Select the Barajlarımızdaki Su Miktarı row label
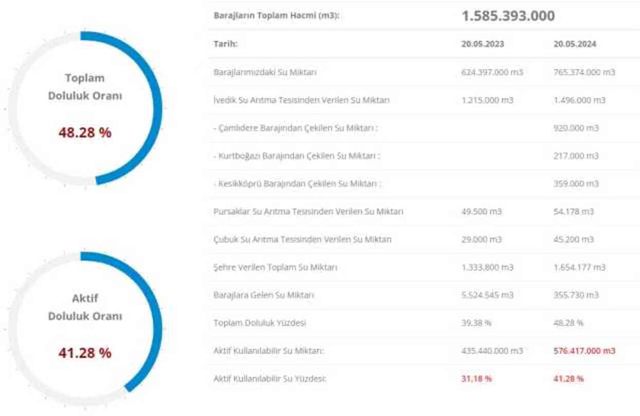 (265, 72)
